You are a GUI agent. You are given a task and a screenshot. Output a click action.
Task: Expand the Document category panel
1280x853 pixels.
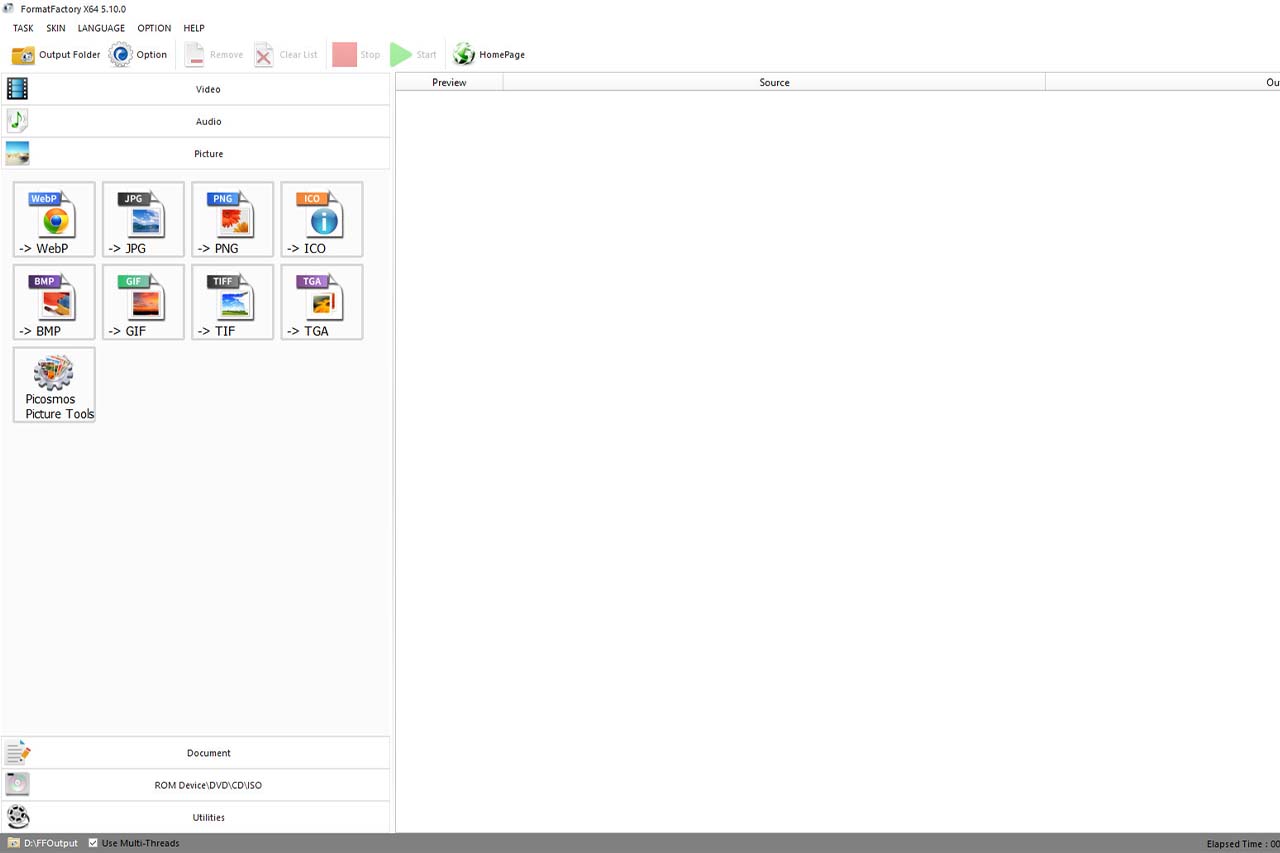point(195,753)
